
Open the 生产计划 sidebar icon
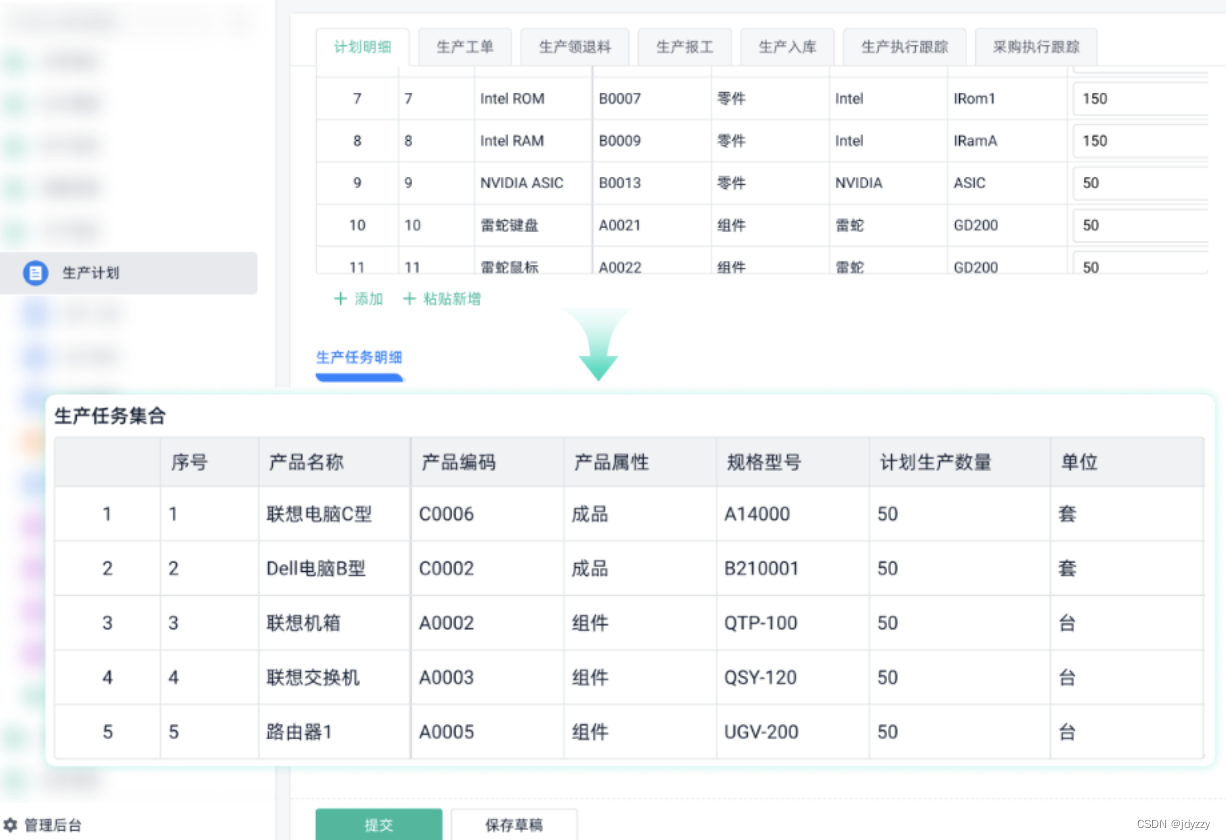[x=36, y=273]
